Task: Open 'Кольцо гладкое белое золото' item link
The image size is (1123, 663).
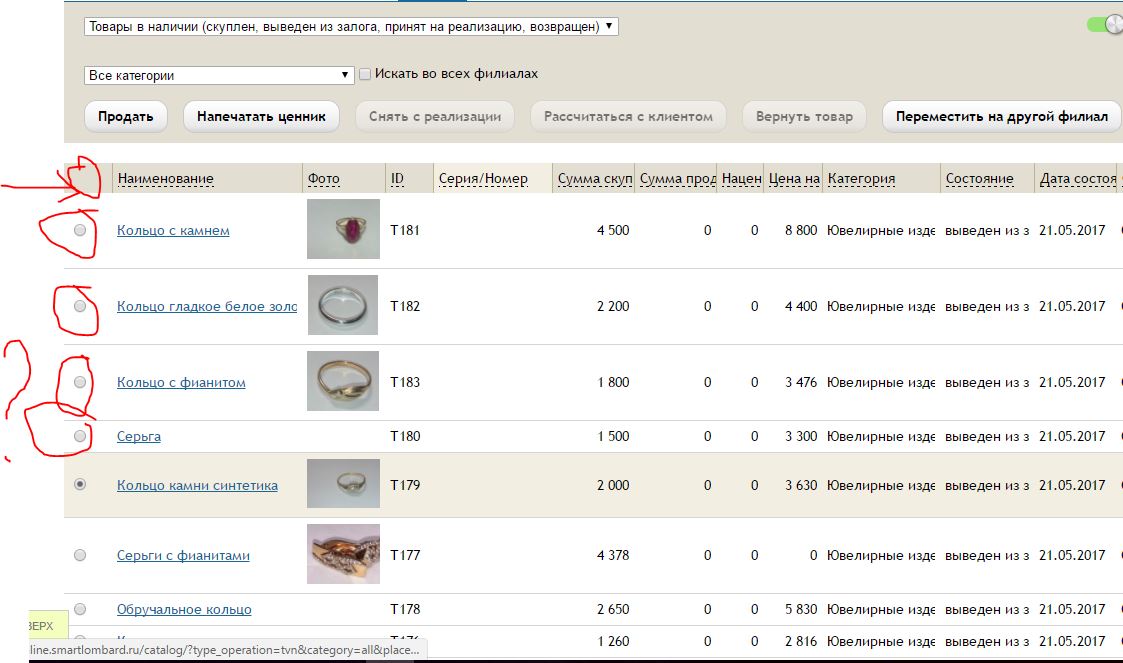Action: [206, 306]
